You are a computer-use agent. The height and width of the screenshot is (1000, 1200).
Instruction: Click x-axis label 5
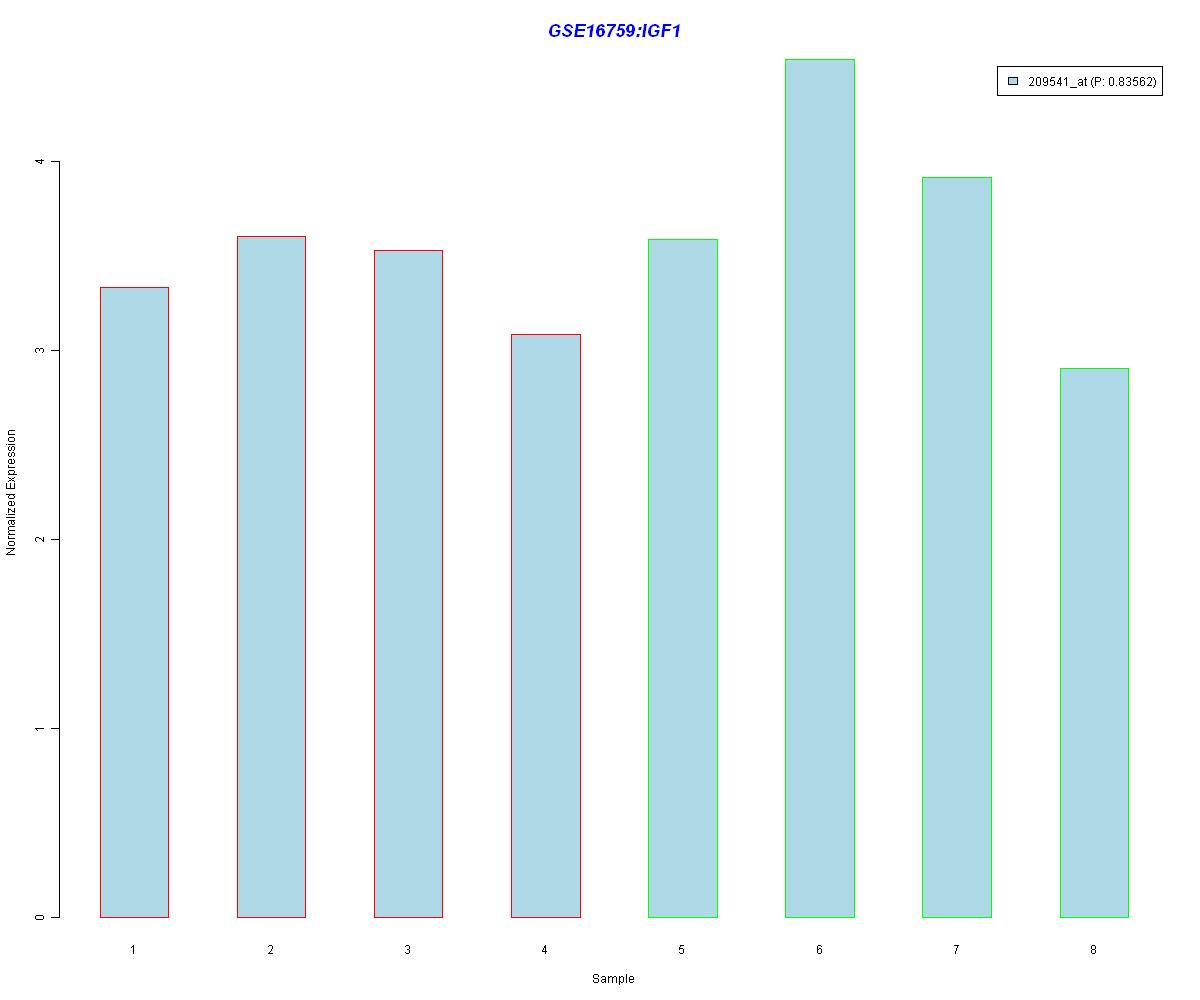click(681, 949)
